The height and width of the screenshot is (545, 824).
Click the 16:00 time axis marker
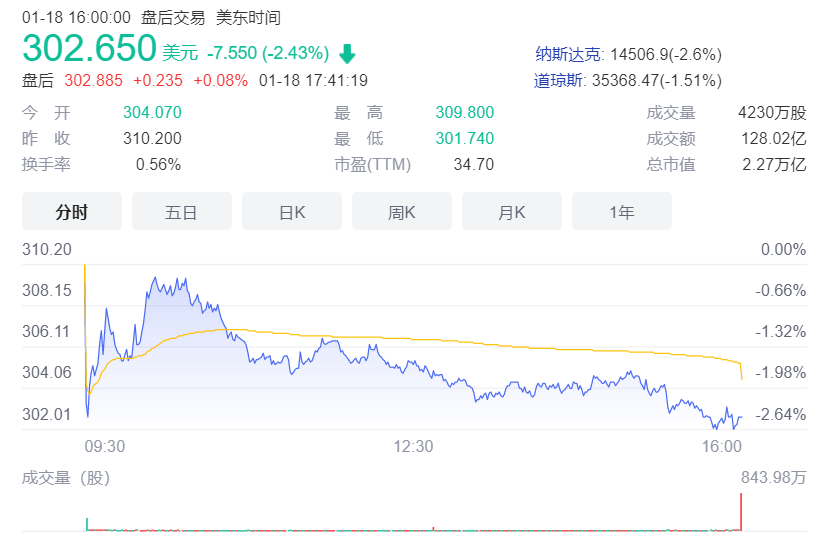point(720,446)
